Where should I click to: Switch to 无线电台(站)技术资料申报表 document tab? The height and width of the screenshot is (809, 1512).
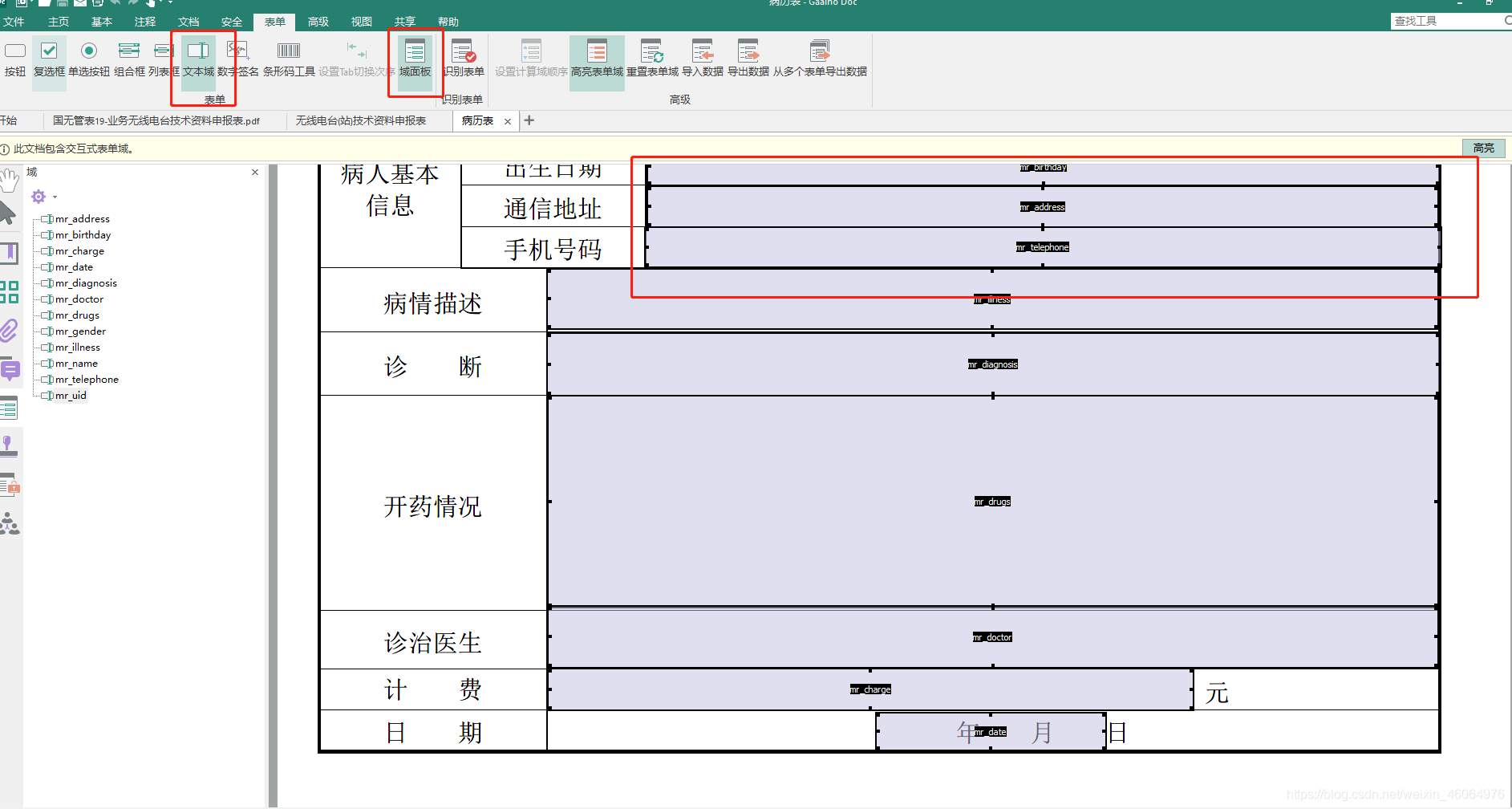(x=361, y=121)
